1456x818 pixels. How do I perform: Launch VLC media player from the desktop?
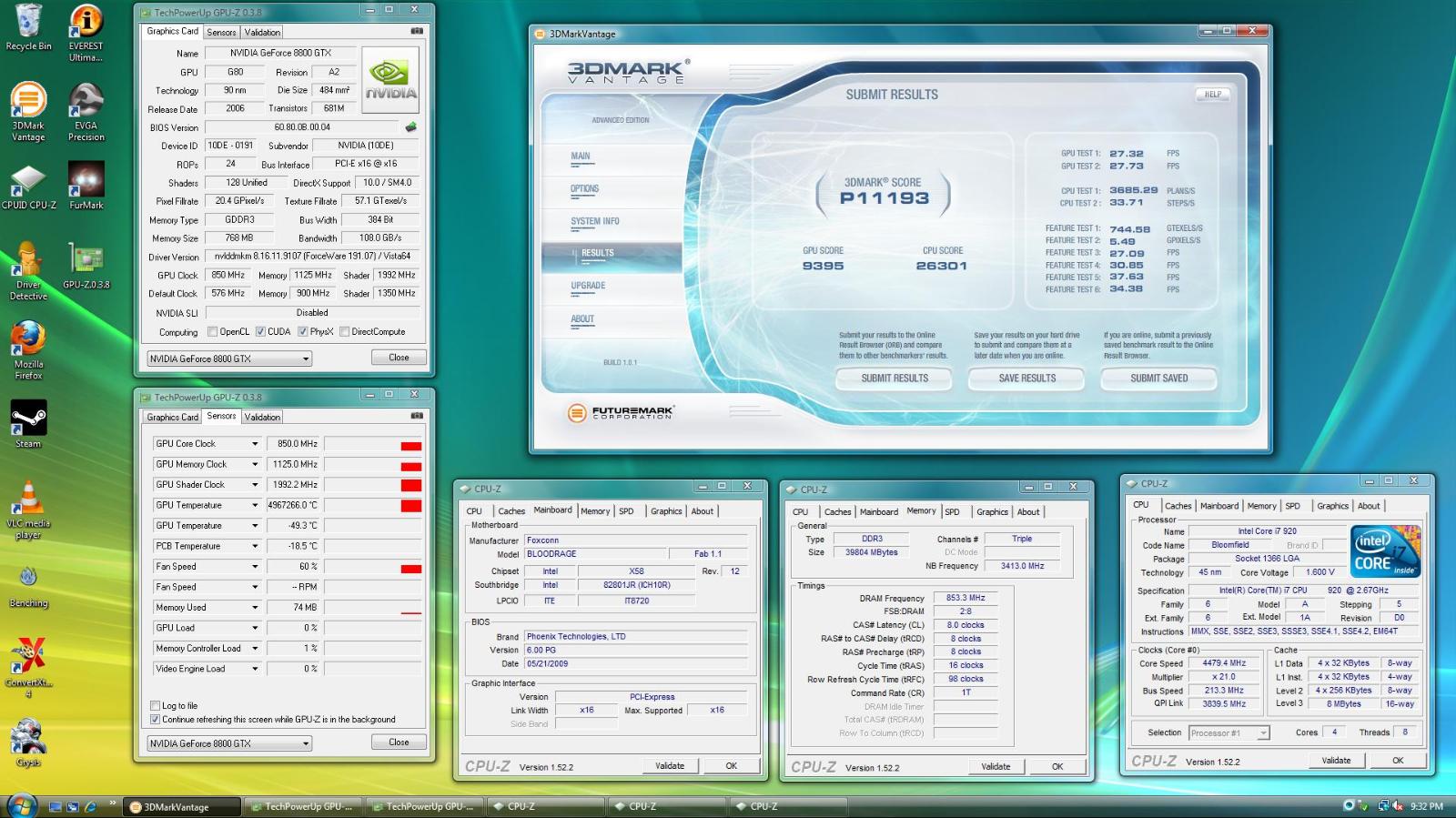(x=28, y=510)
